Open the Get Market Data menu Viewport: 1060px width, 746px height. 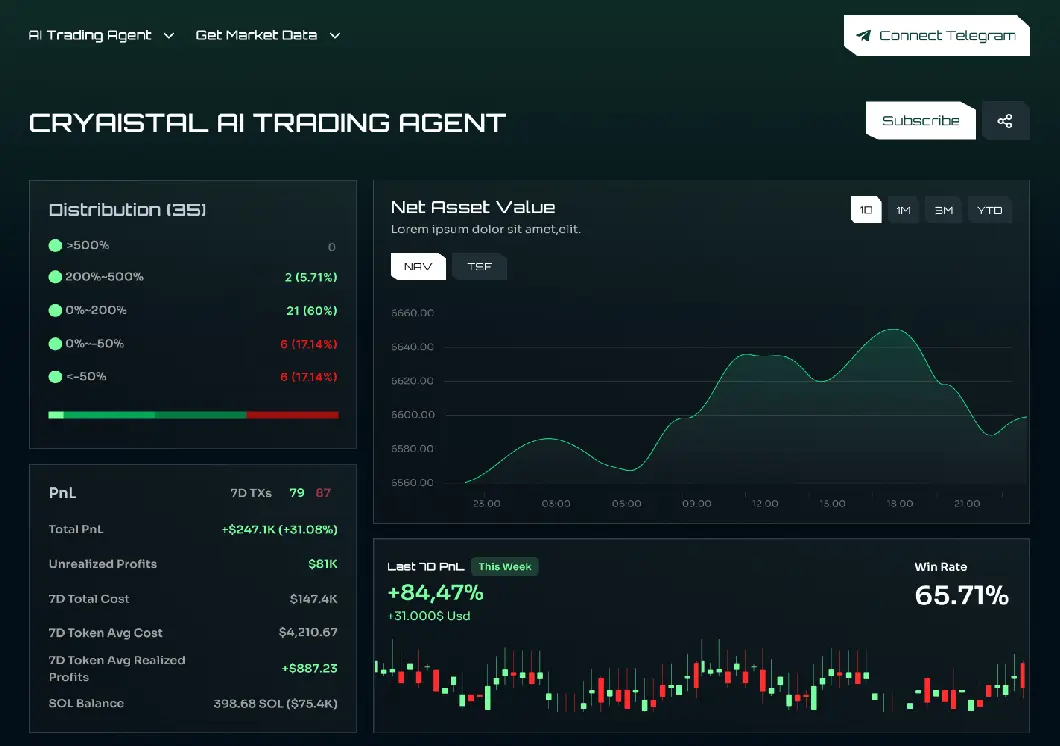tap(256, 35)
